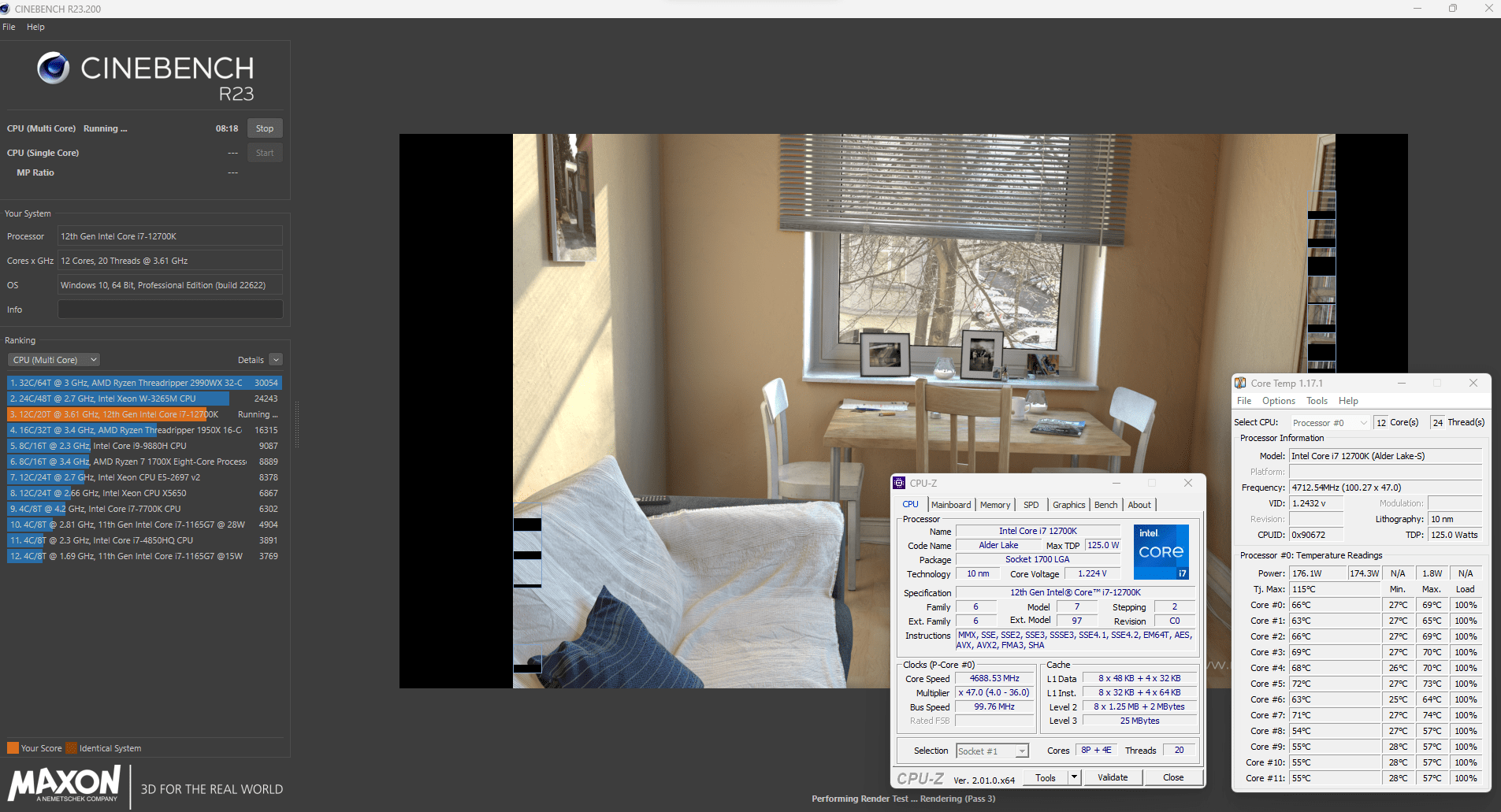The image size is (1501, 812).
Task: Close the CPU-Z window
Action: [1187, 483]
